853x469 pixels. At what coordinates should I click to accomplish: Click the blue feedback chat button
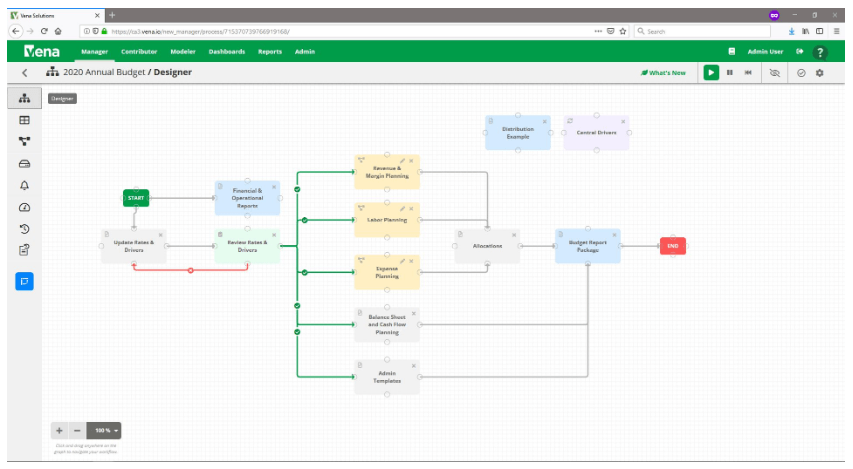coord(24,281)
